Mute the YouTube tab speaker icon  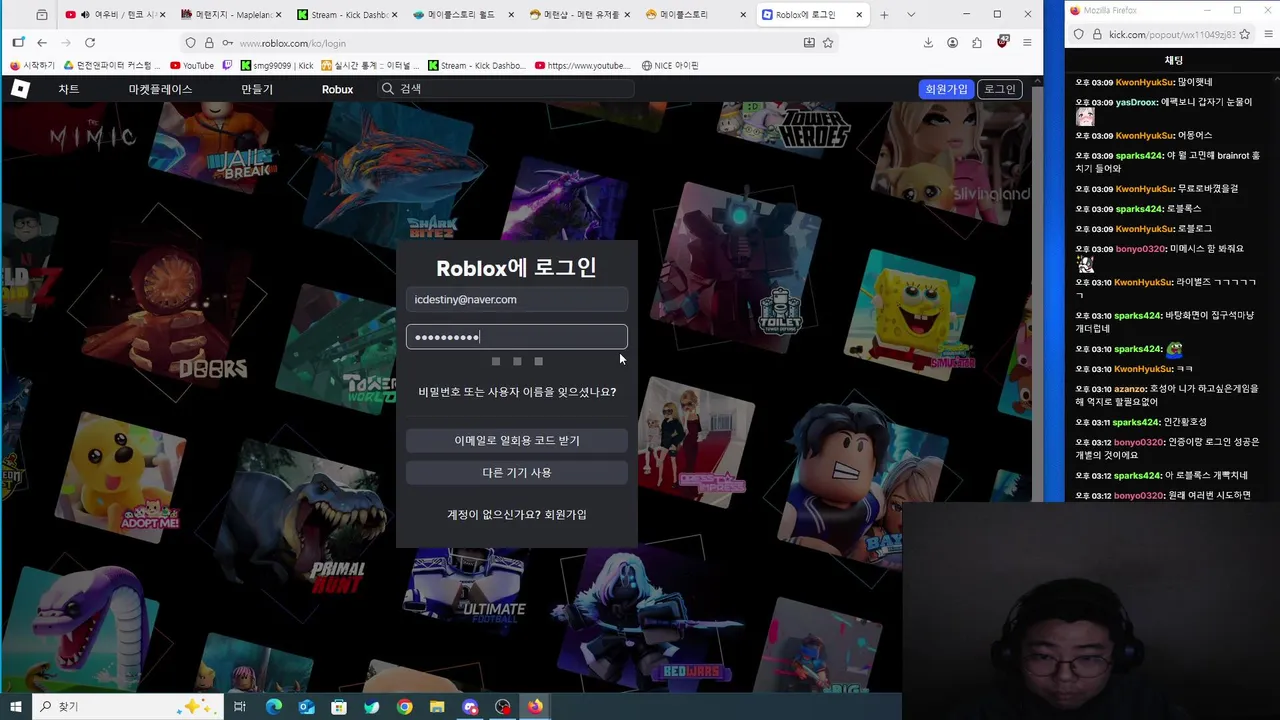85,15
